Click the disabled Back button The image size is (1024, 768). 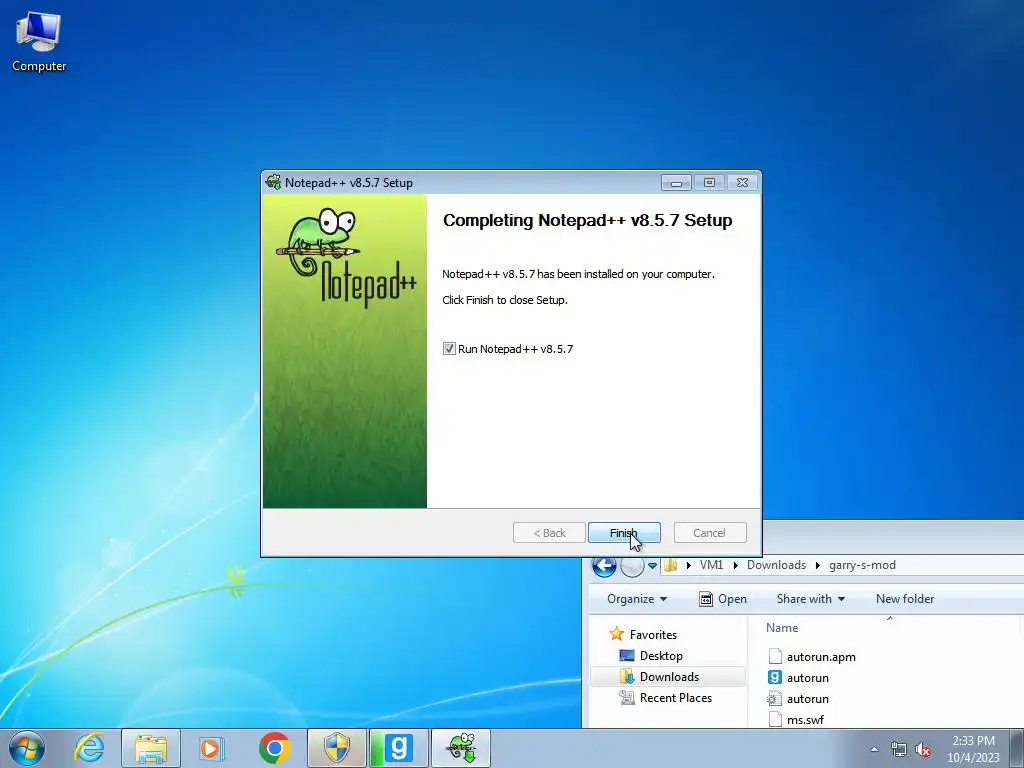(x=549, y=533)
